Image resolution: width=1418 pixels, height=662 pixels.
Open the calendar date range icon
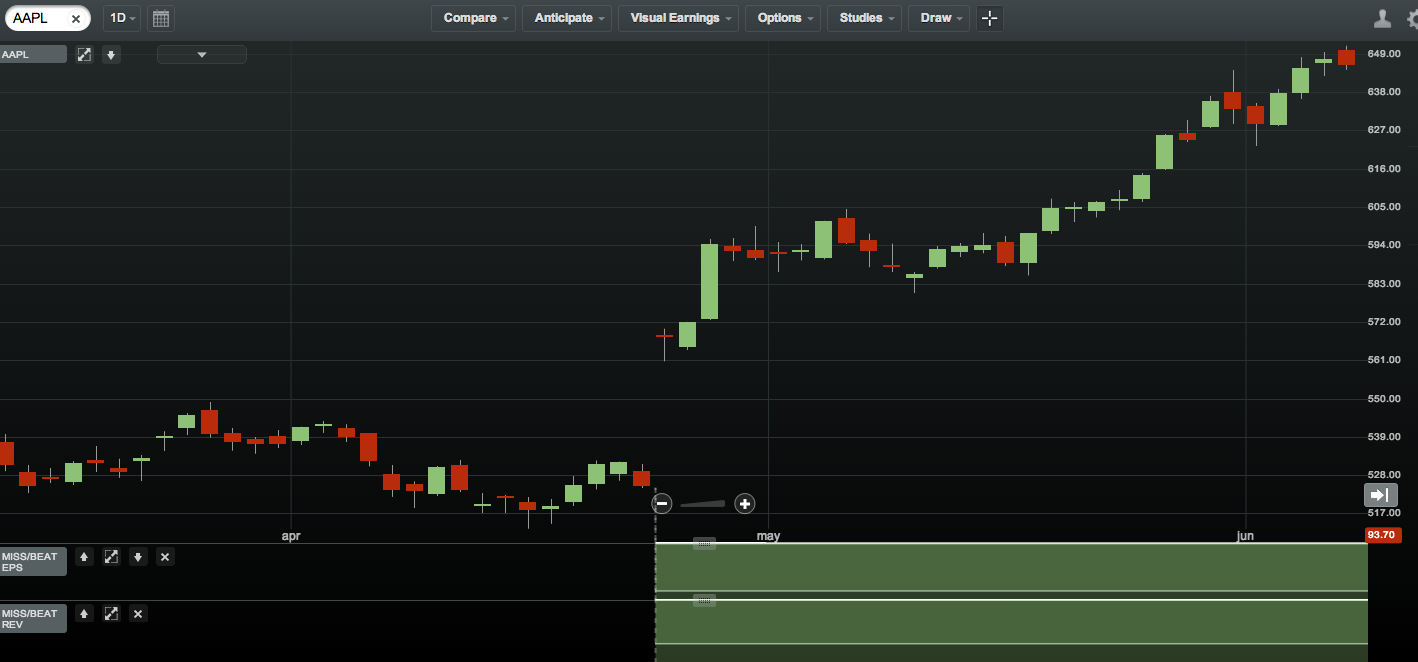160,18
